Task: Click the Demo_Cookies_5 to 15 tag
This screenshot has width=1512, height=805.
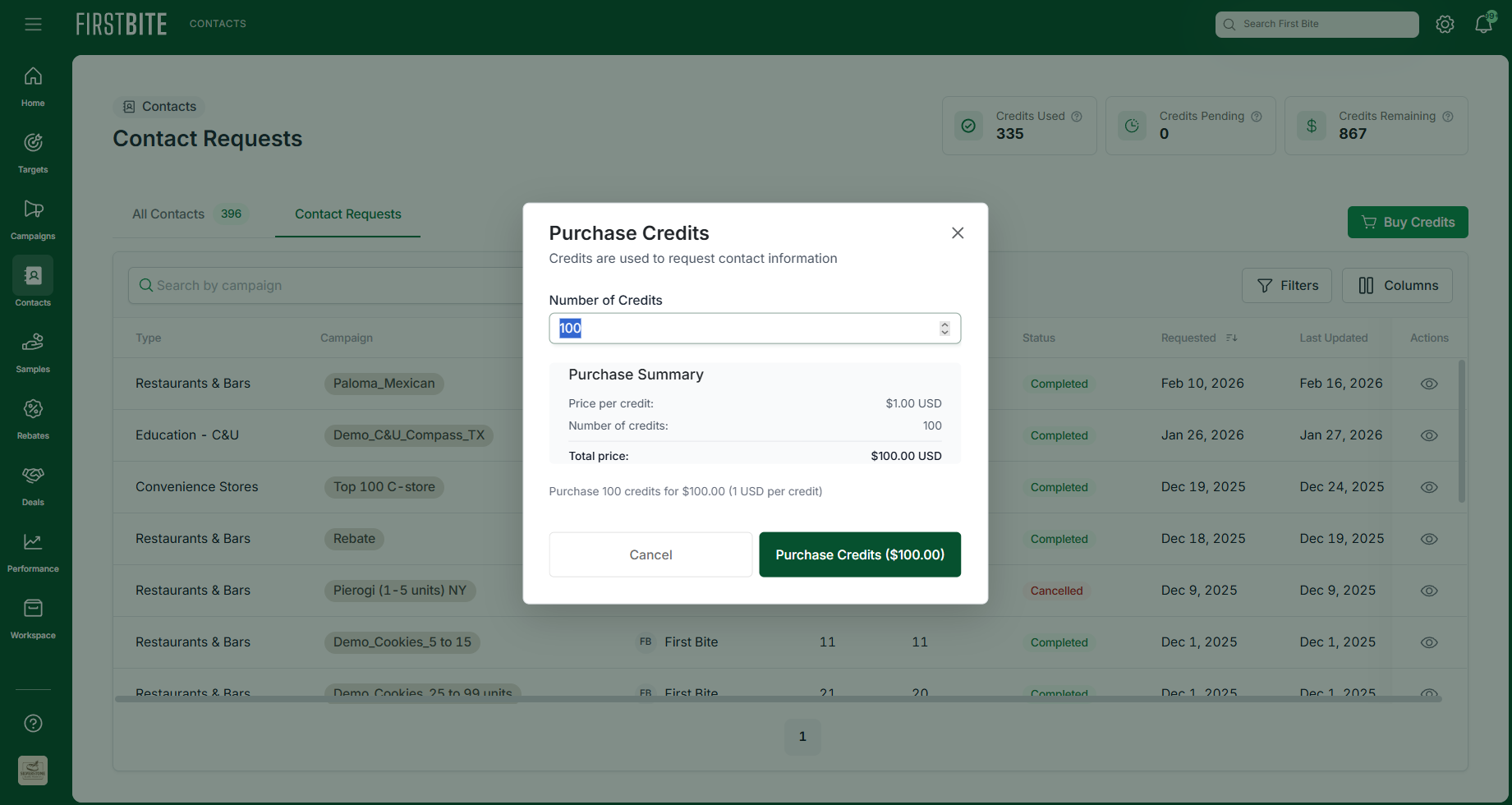Action: pos(402,642)
